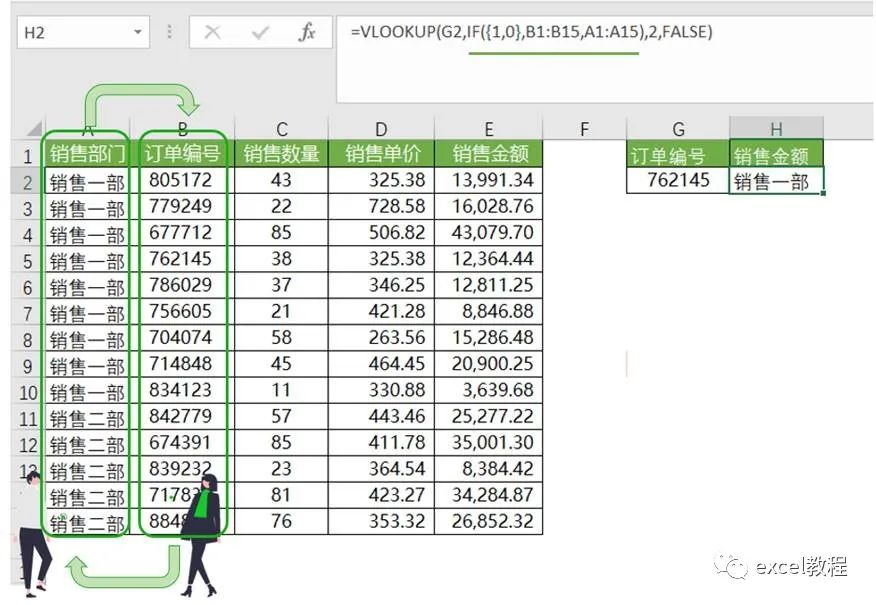This screenshot has height=605, width=876.
Task: Click the cancel (X) formula button
Action: pyautogui.click(x=212, y=32)
